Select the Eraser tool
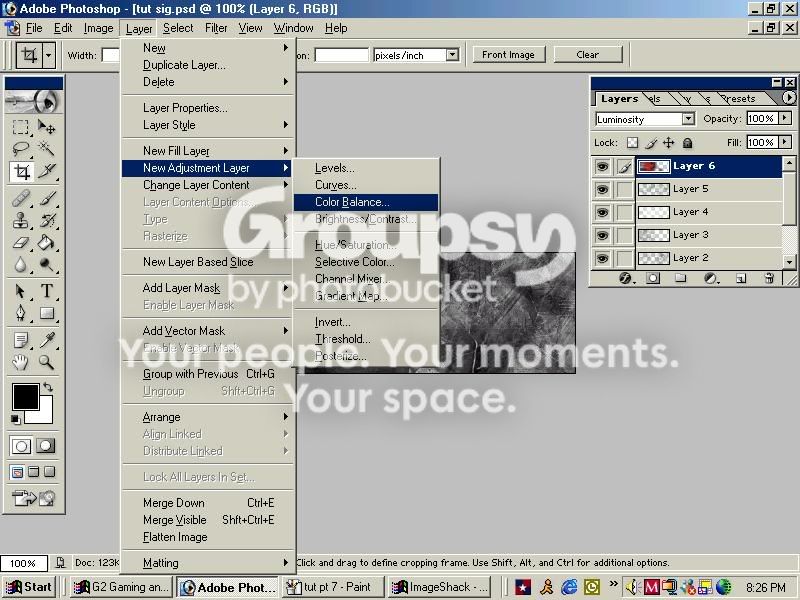The image size is (800, 600). 20,243
